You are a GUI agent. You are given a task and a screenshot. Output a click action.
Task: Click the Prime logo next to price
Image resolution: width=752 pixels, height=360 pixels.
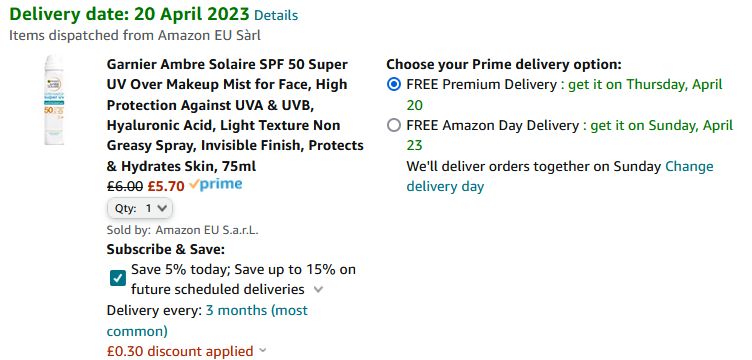click(x=215, y=185)
